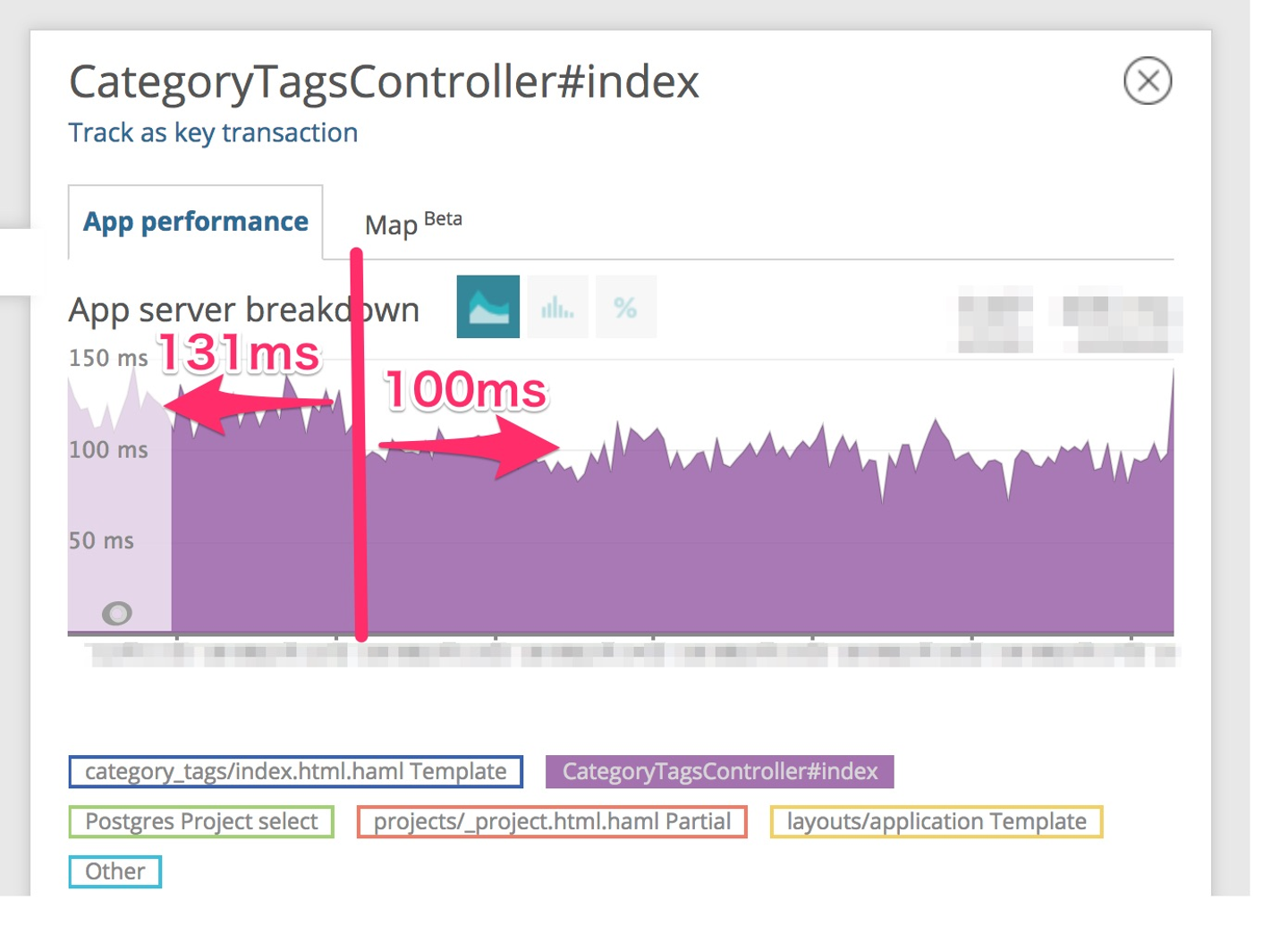Toggle the Other legend item

(115, 871)
